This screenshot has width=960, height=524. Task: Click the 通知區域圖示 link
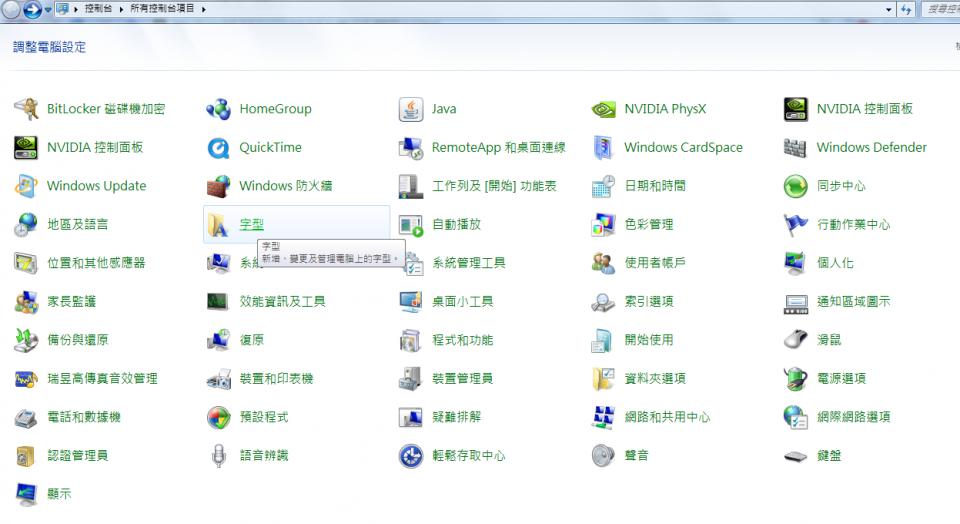click(x=853, y=302)
